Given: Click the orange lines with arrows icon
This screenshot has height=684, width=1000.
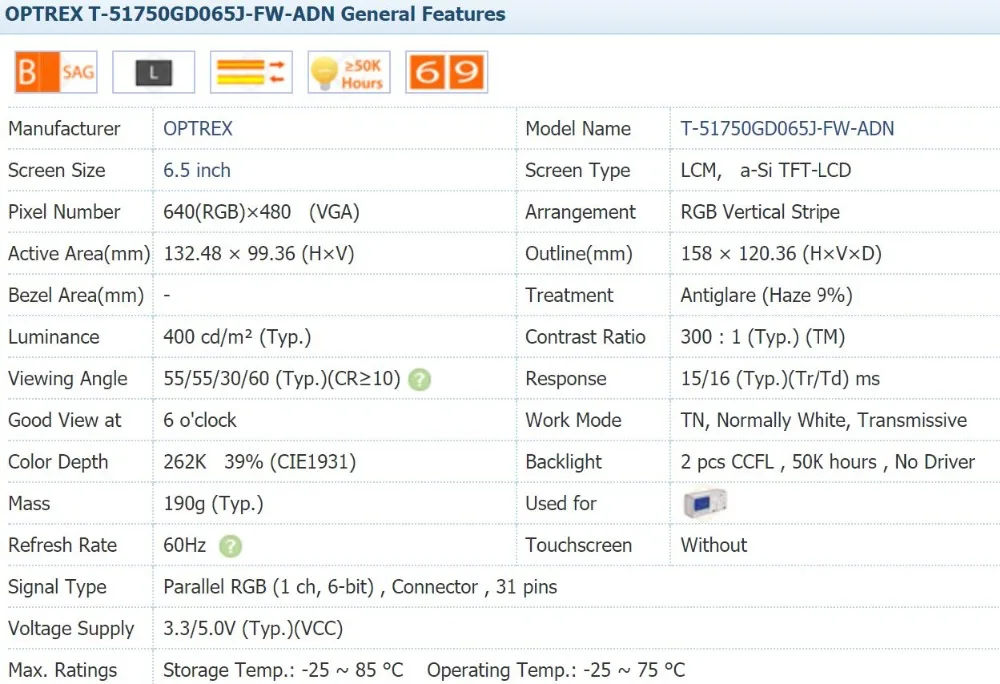Looking at the screenshot, I should (x=251, y=72).
